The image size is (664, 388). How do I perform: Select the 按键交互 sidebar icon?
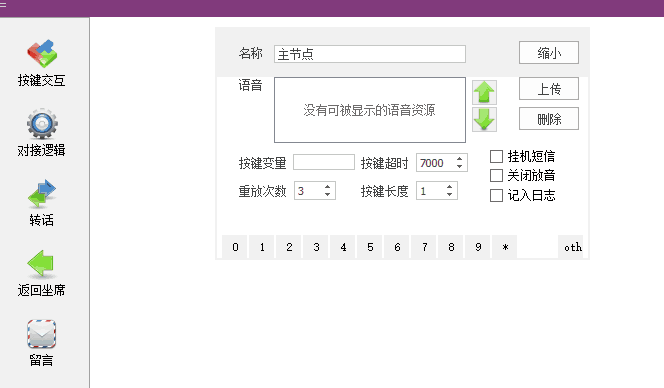[x=42, y=54]
